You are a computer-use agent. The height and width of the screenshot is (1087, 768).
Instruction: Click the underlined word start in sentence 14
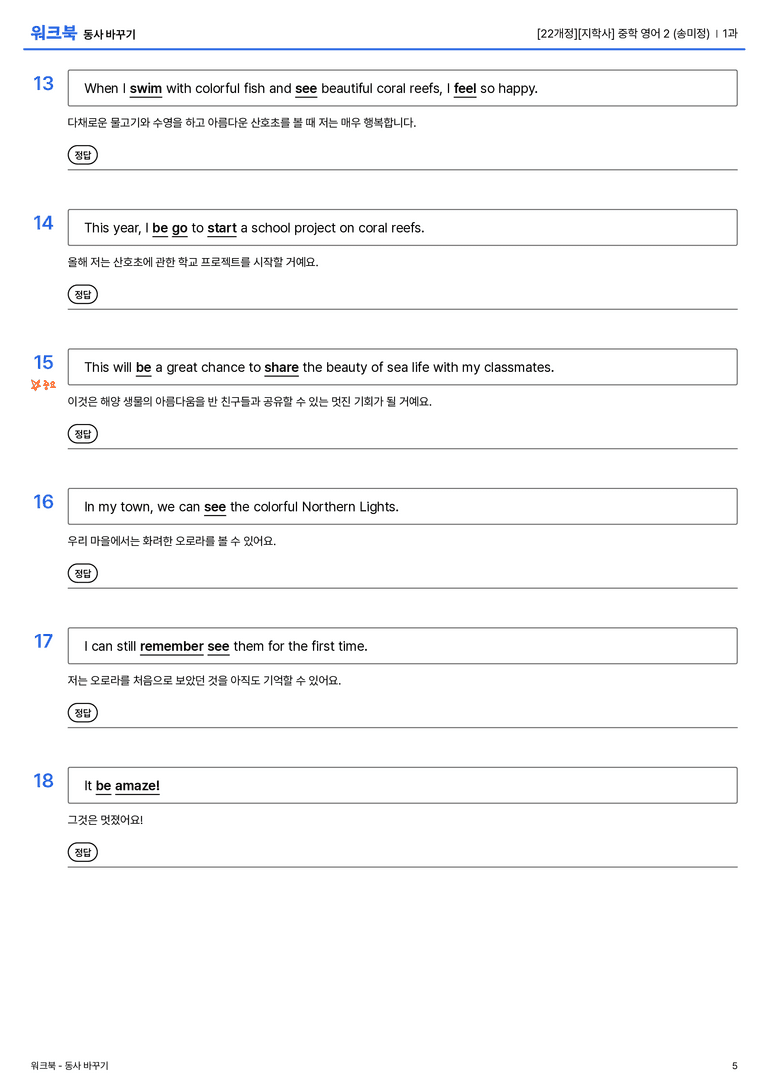(x=222, y=228)
